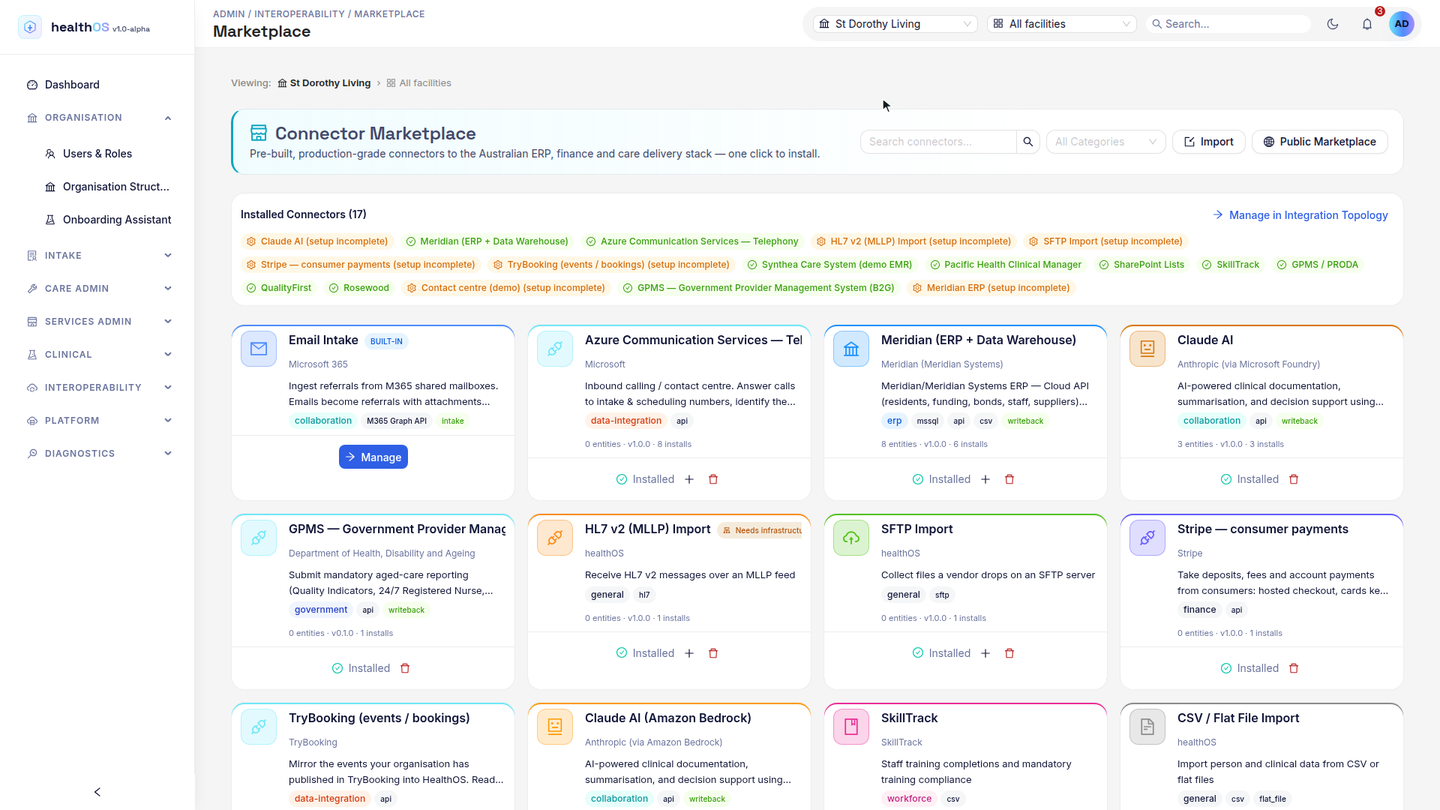Focus the global Search box
1440x810 pixels.
tap(1228, 24)
